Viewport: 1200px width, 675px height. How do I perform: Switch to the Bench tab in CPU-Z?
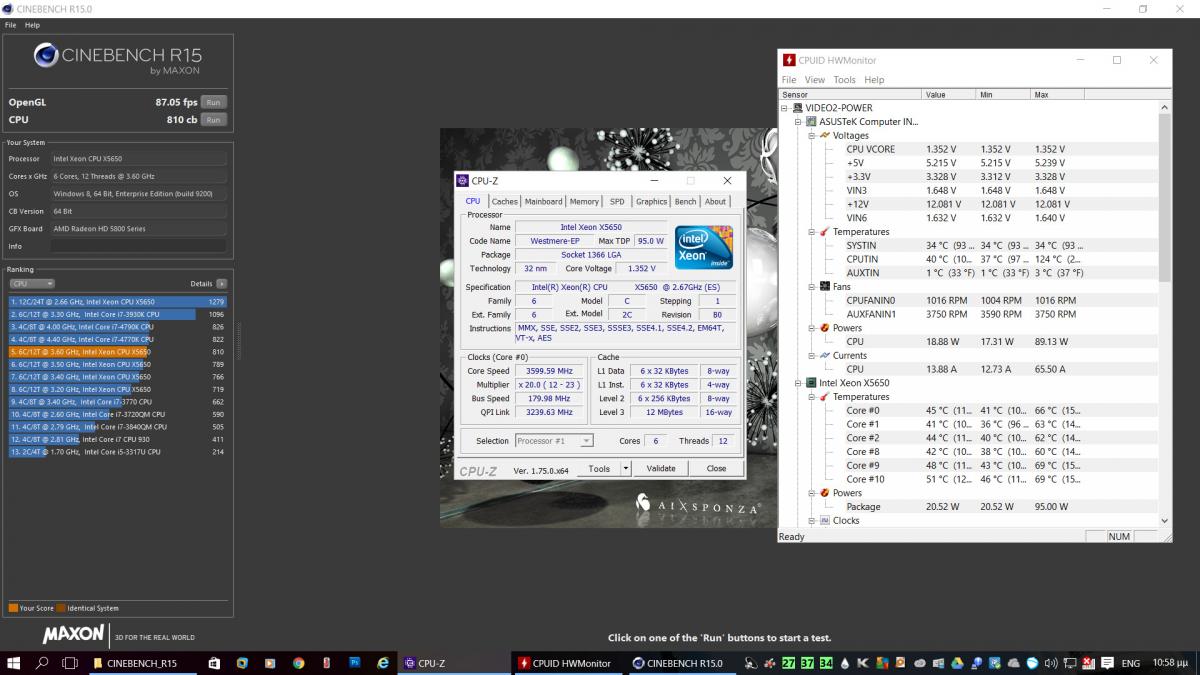pyautogui.click(x=686, y=201)
